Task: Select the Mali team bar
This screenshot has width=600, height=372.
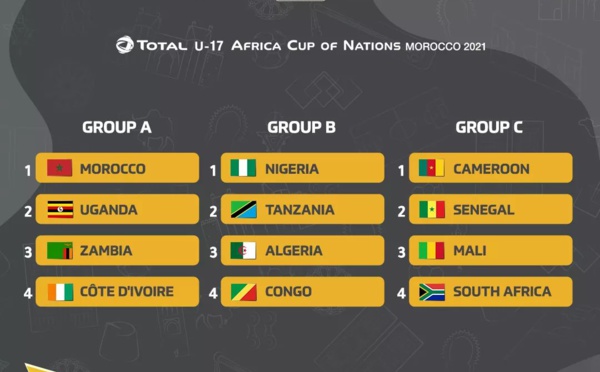Action: pyautogui.click(x=491, y=250)
